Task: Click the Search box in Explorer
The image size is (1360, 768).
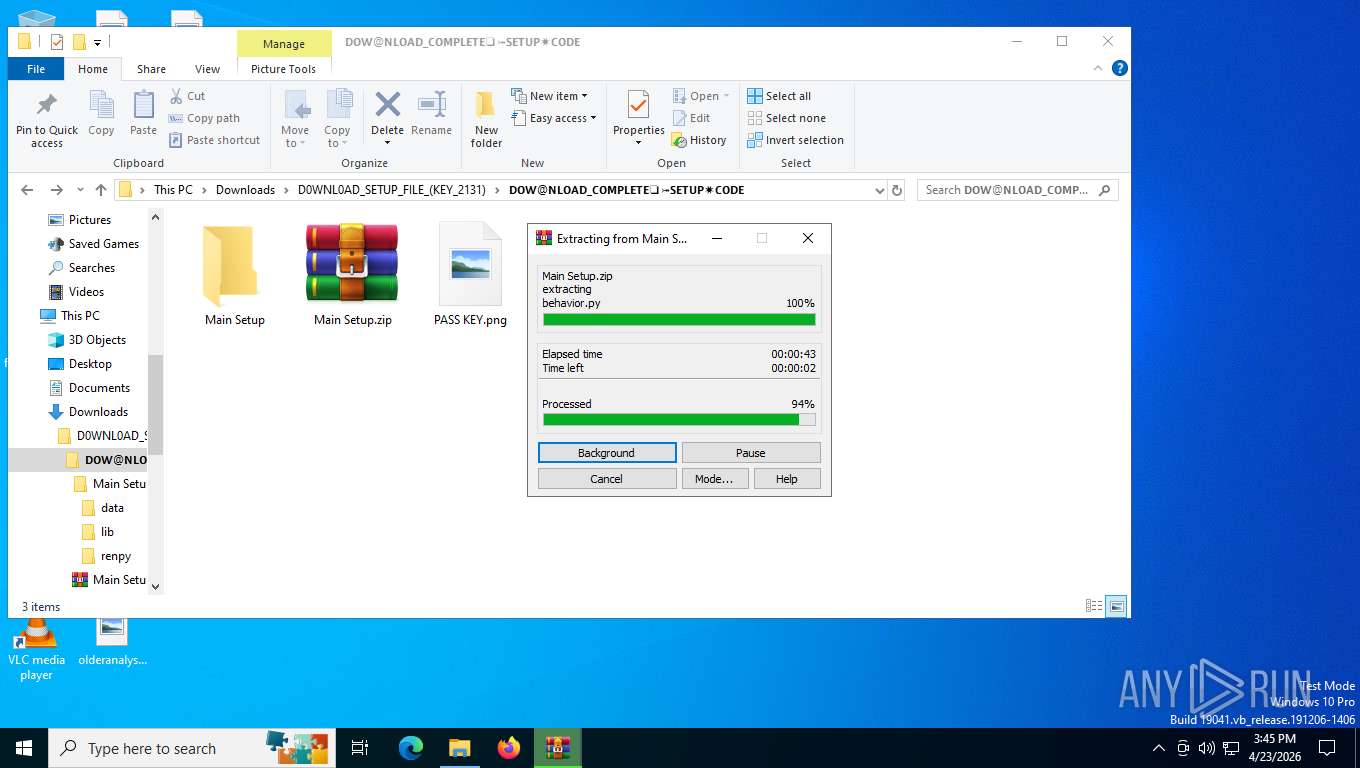Action: pos(1018,190)
